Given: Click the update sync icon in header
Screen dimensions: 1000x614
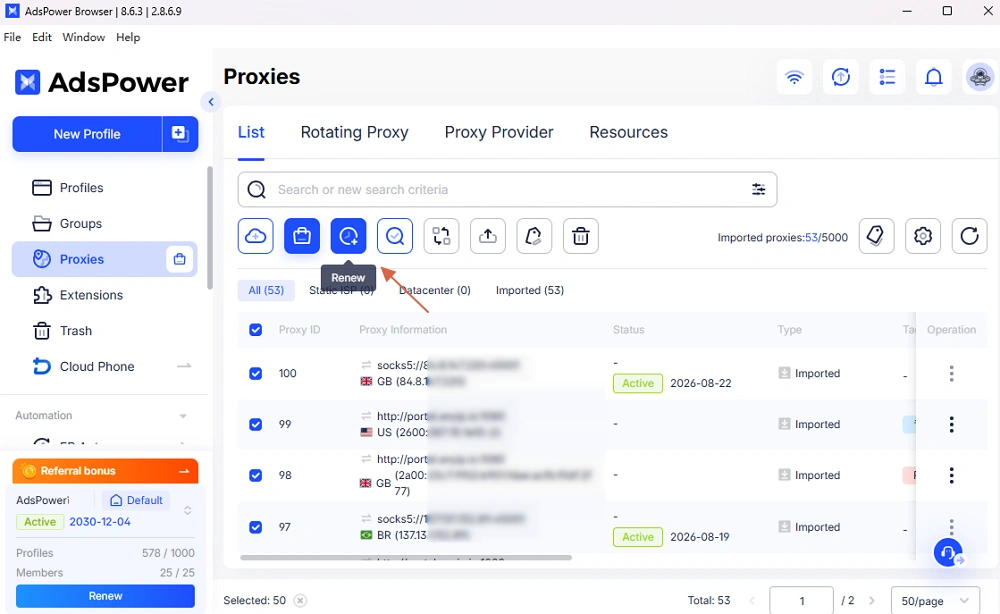Looking at the screenshot, I should pos(841,77).
